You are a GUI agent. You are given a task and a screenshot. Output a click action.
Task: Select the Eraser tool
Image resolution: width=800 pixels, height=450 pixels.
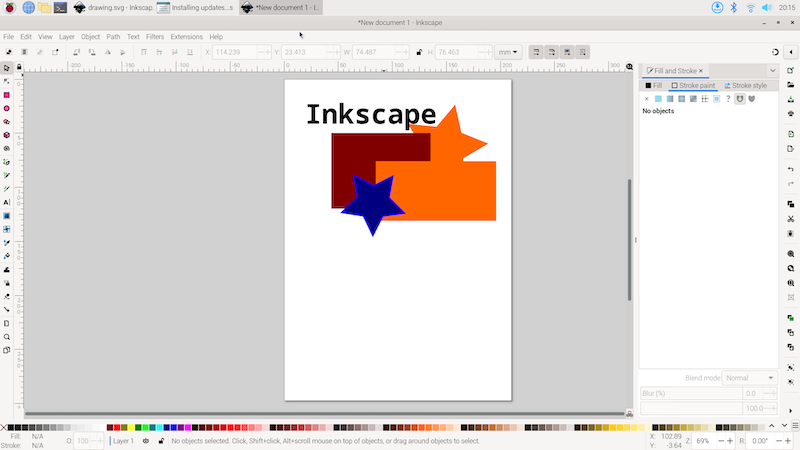click(x=7, y=296)
